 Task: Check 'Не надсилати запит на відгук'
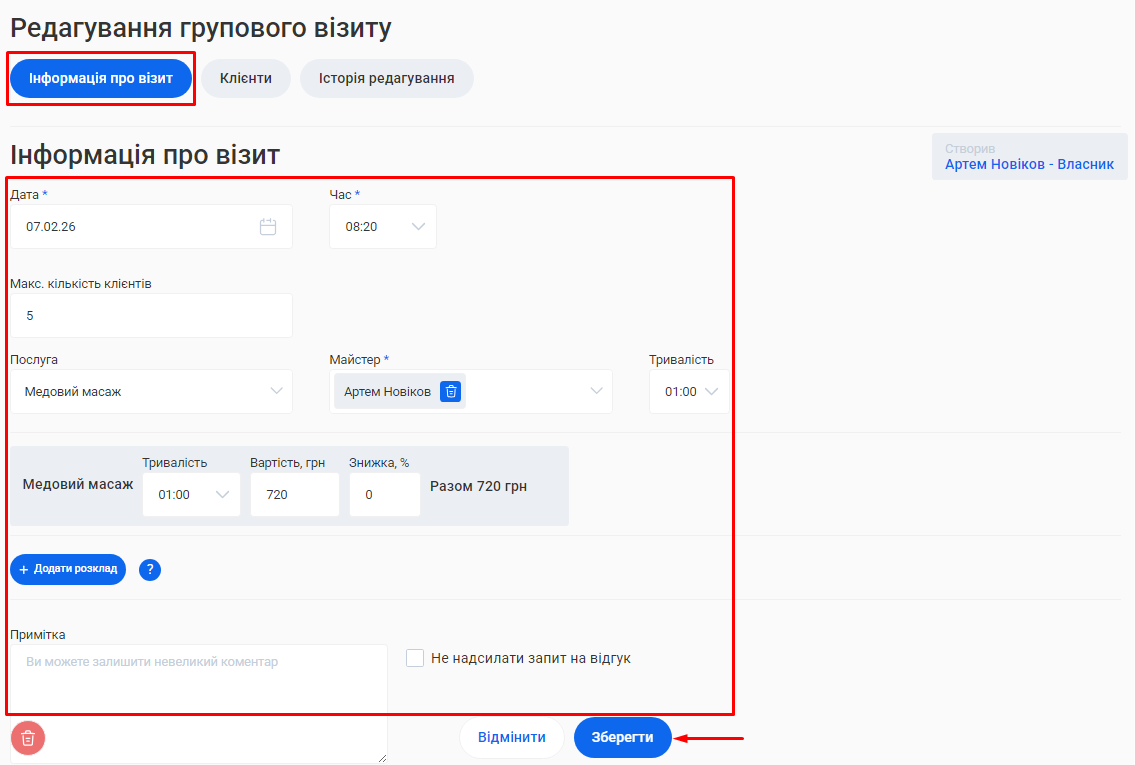tap(415, 658)
